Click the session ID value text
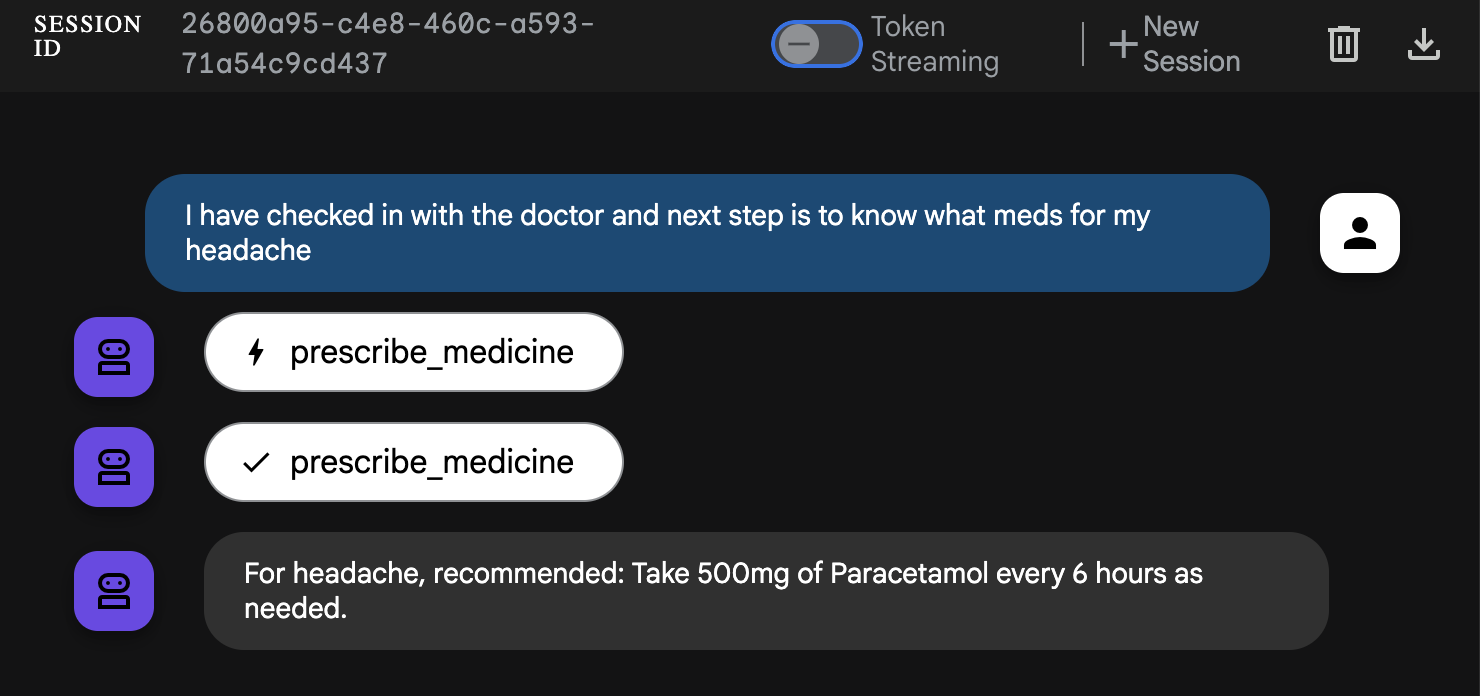The height and width of the screenshot is (696, 1480). click(388, 44)
